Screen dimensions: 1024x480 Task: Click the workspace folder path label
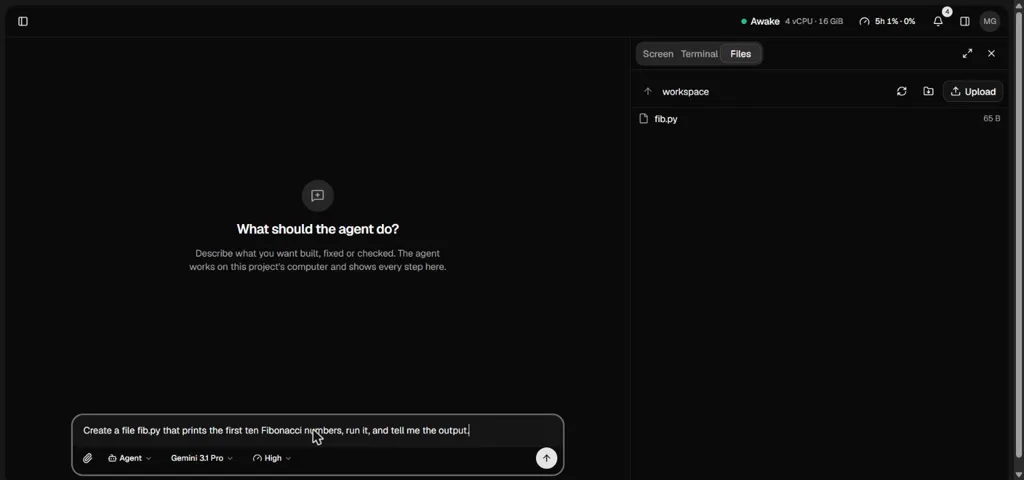685,92
